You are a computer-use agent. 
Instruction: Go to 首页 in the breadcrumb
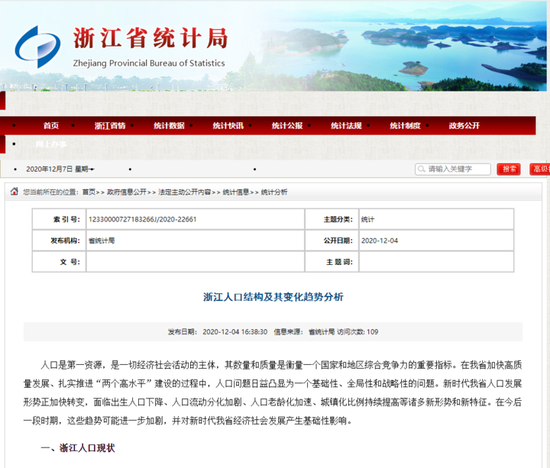[89, 192]
